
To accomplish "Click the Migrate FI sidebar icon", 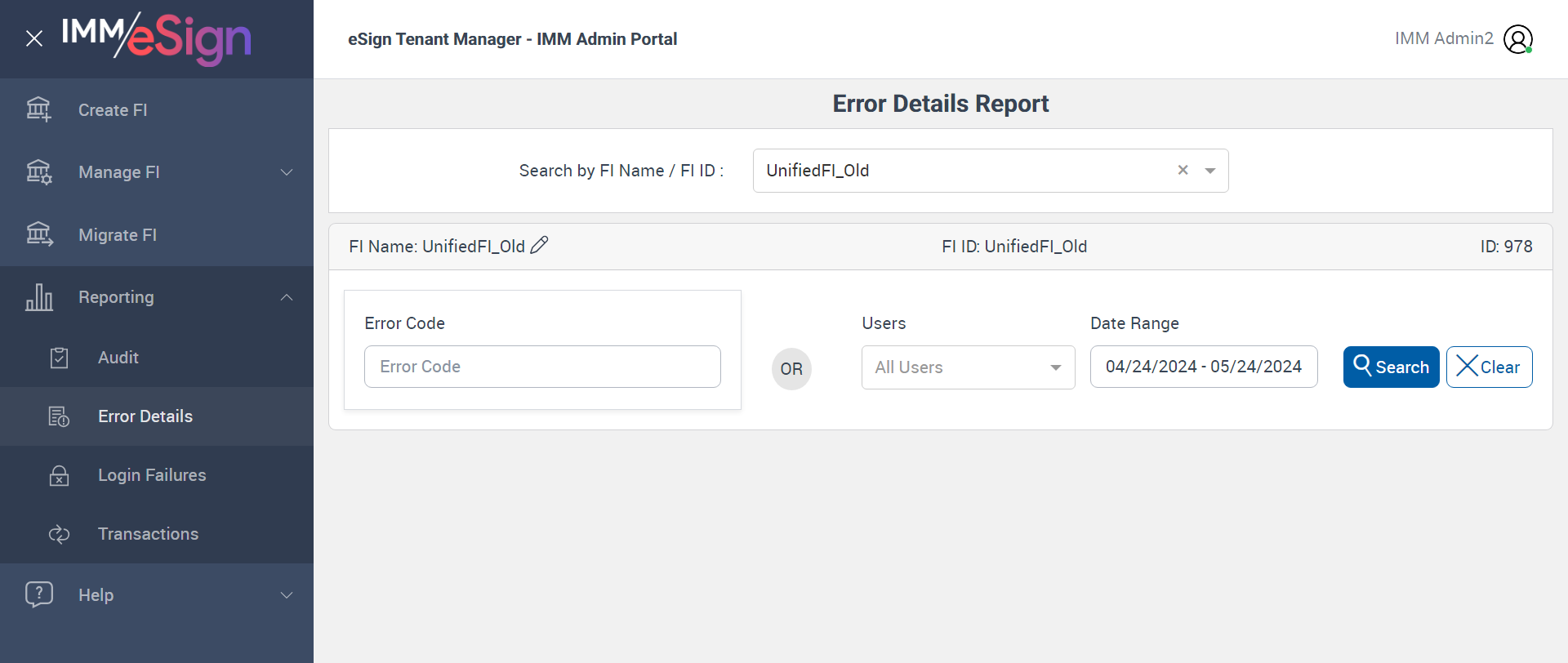I will click(x=38, y=234).
